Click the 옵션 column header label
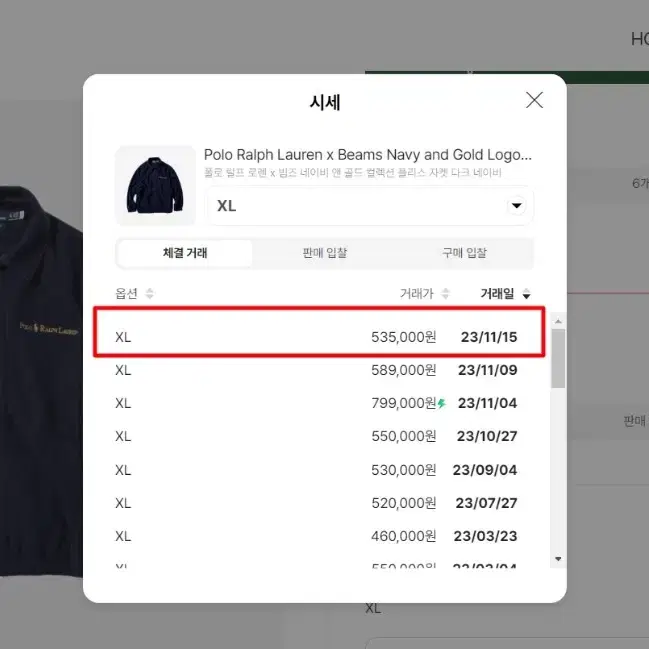649x649 pixels. (x=126, y=293)
